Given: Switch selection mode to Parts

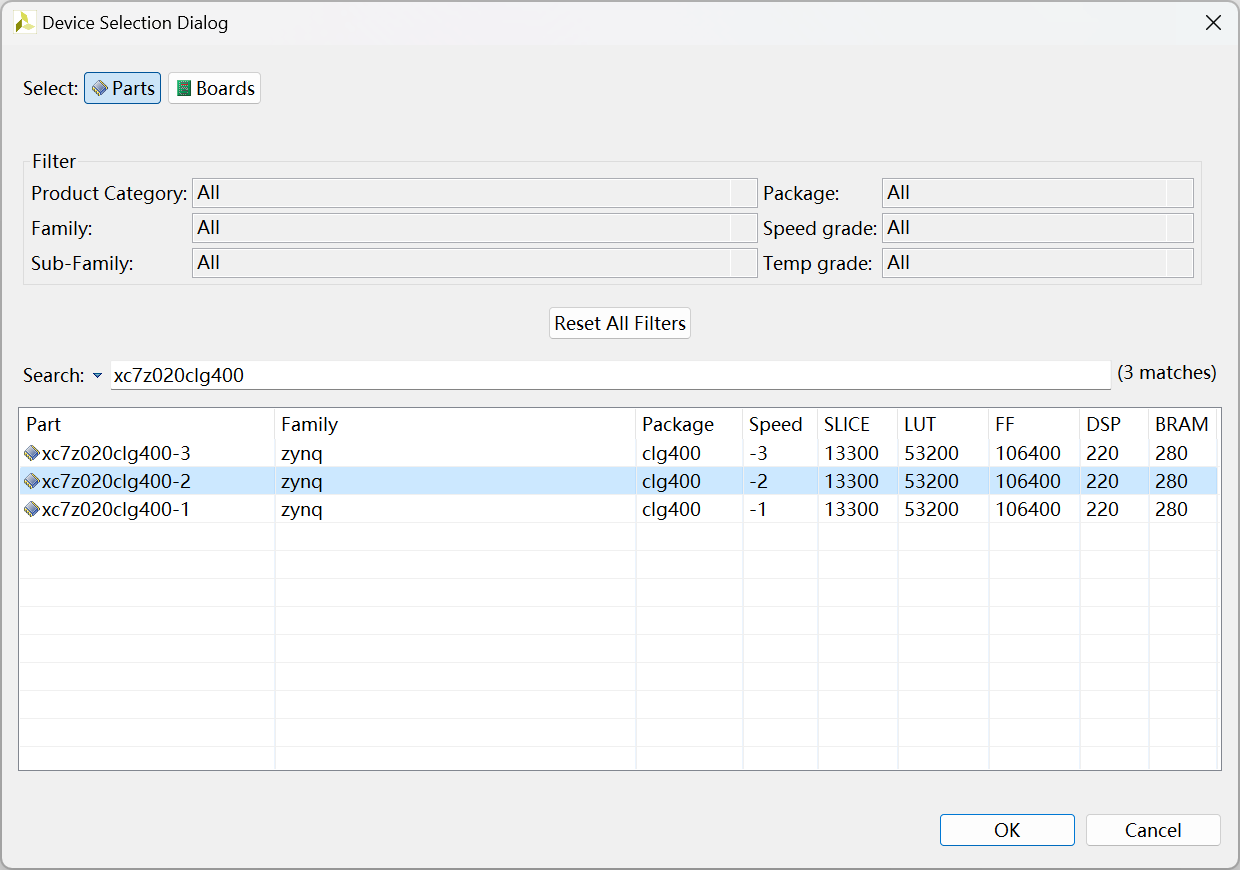Looking at the screenshot, I should click(x=122, y=88).
